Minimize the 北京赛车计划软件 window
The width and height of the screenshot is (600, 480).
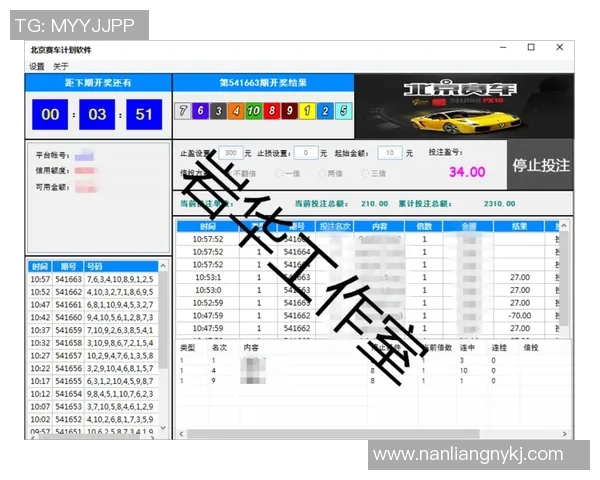coord(503,47)
